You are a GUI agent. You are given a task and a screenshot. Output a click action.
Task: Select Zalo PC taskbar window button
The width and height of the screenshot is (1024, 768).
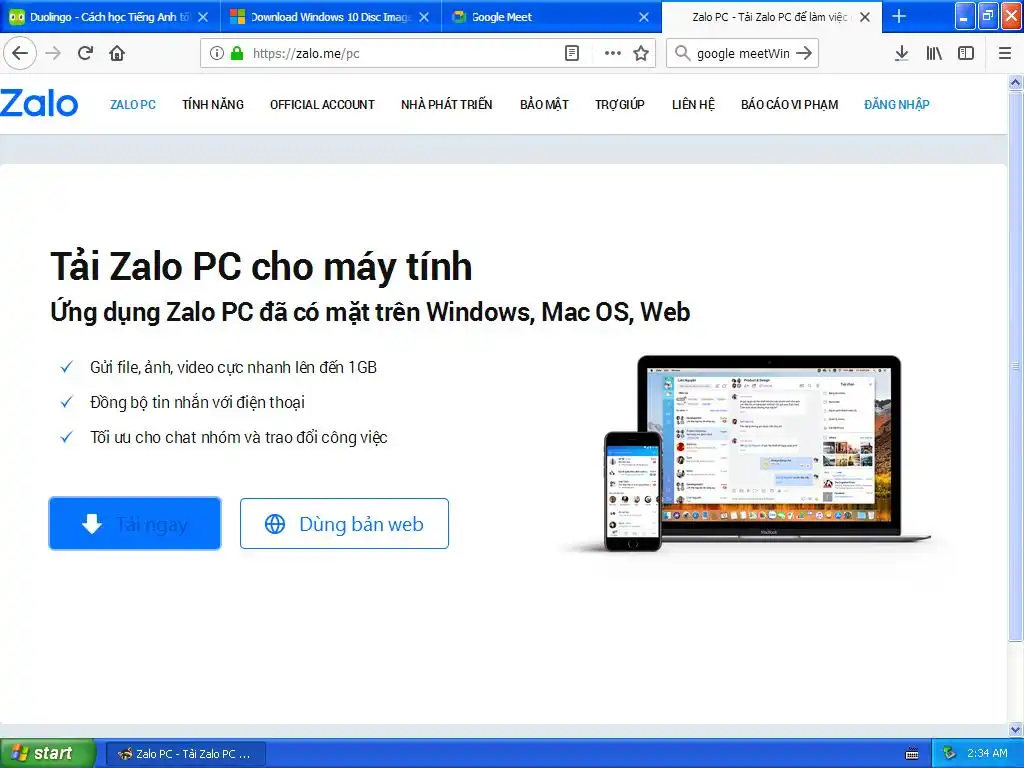point(185,754)
